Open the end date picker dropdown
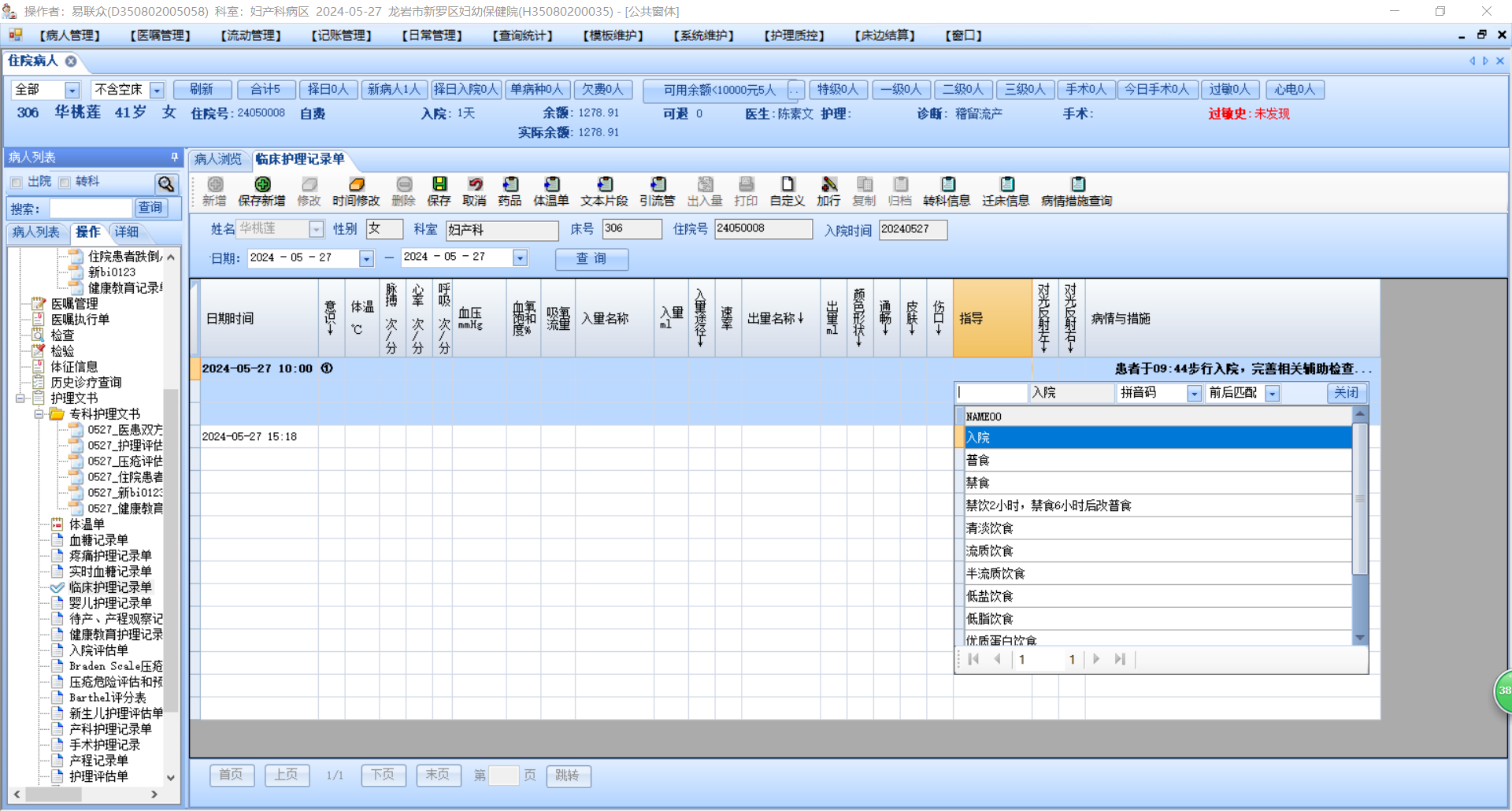 pyautogui.click(x=520, y=257)
